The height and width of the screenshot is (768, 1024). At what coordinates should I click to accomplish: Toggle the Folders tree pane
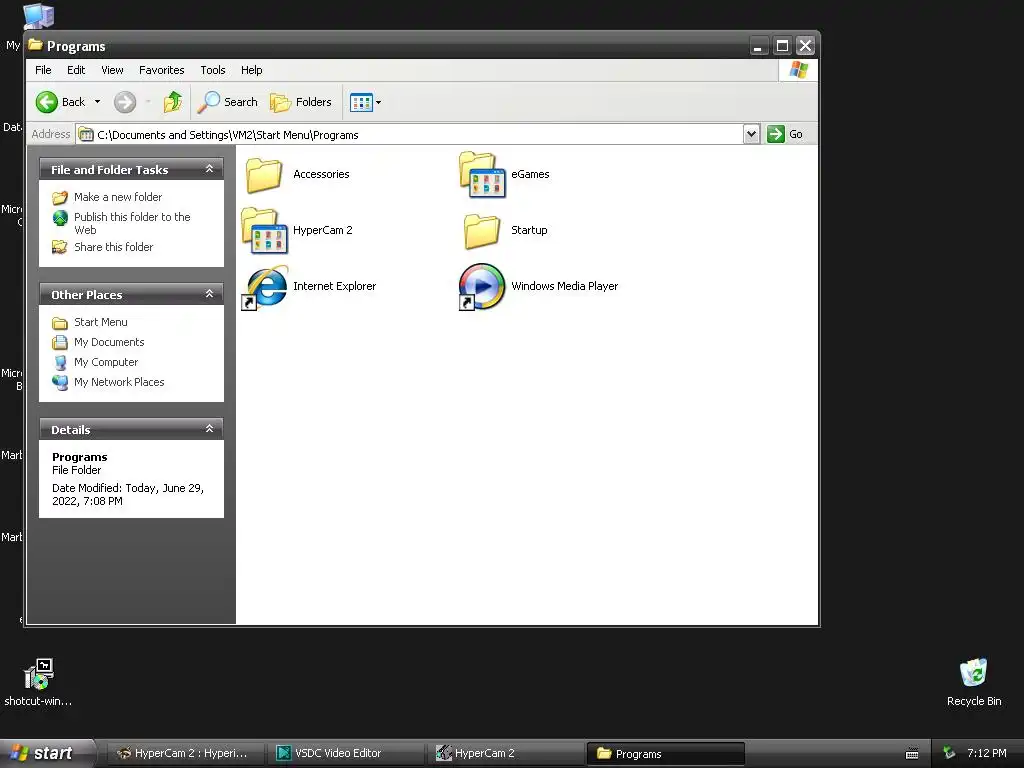click(x=301, y=102)
